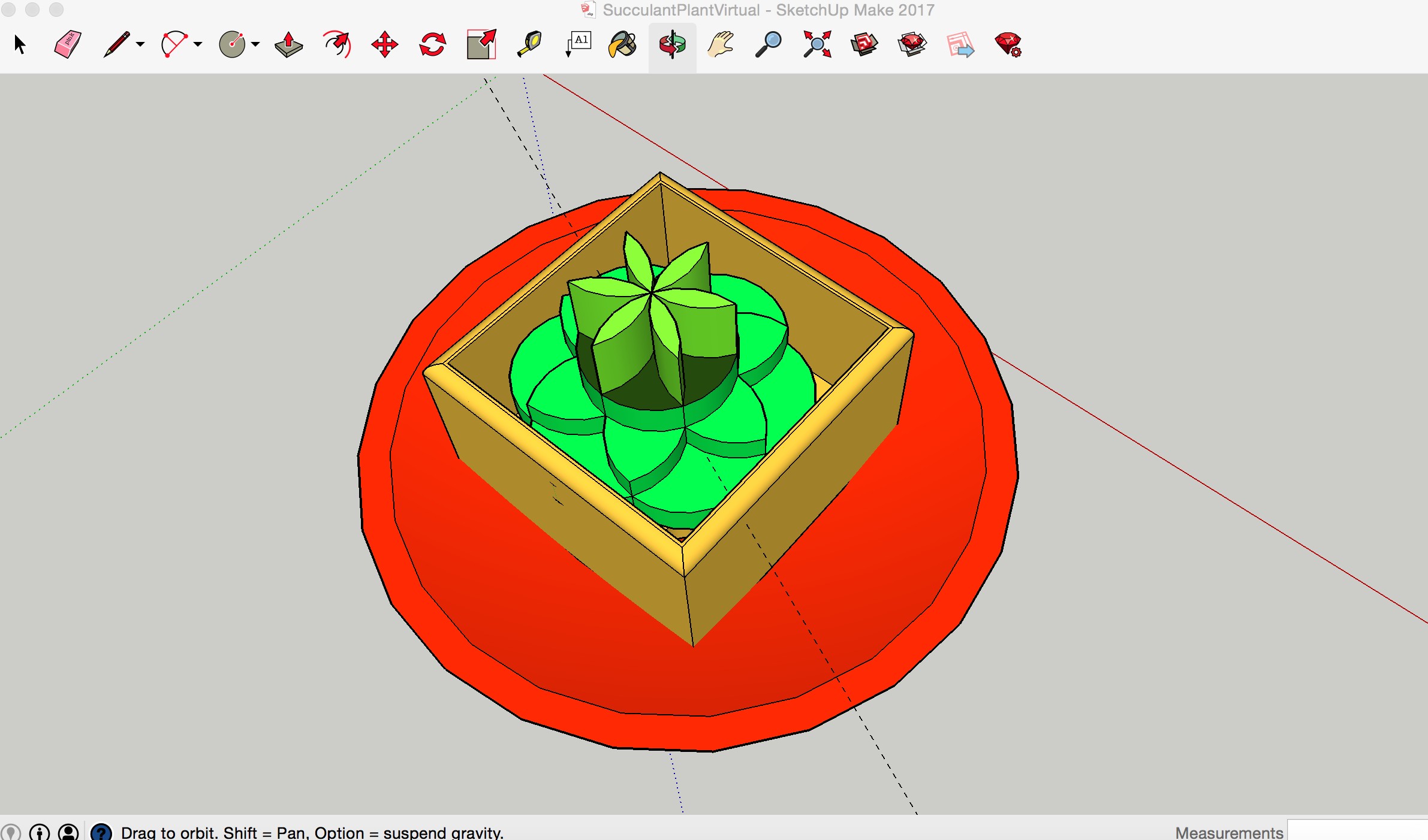Select the Offset tool

[337, 45]
